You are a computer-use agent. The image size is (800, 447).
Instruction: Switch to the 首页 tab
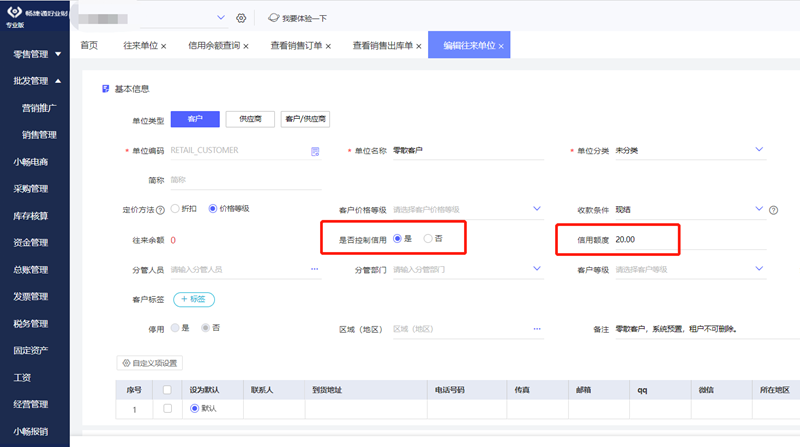click(89, 45)
